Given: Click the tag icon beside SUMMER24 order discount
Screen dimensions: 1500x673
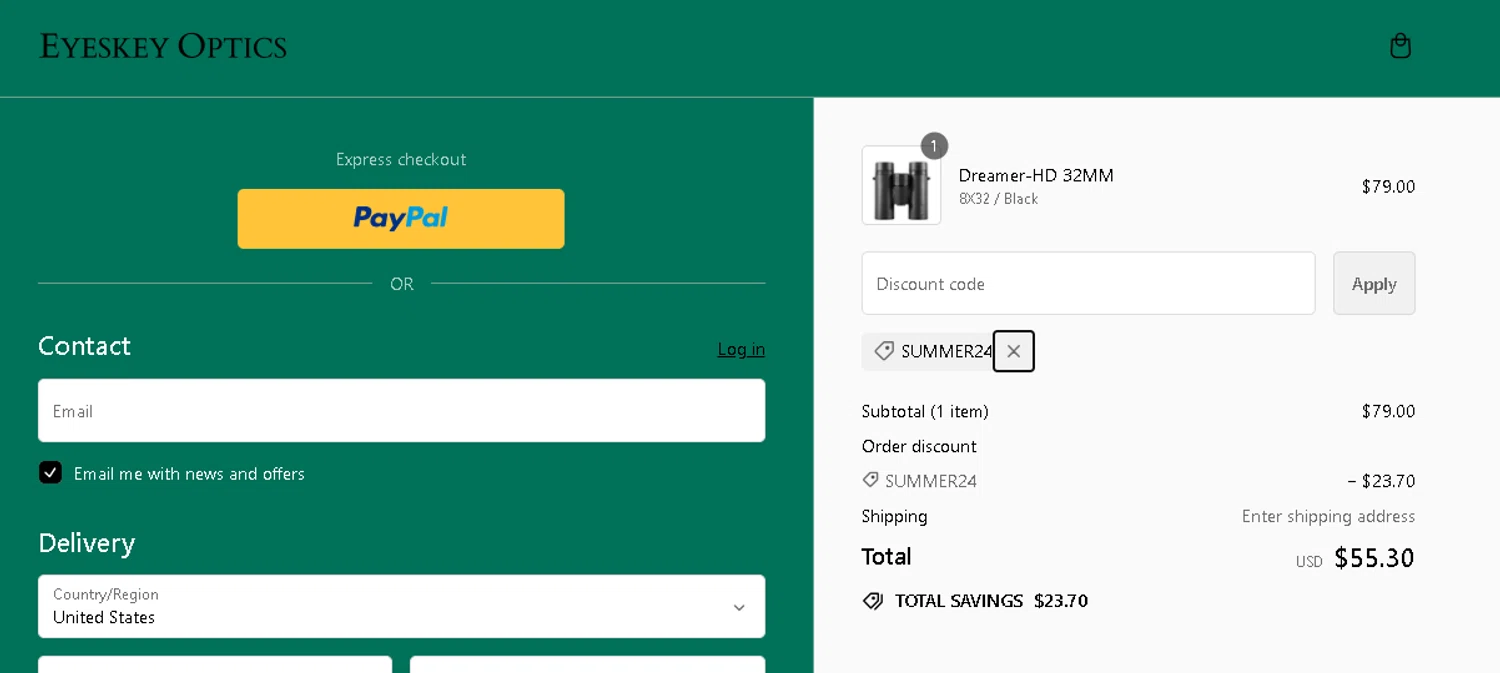Looking at the screenshot, I should 870,480.
